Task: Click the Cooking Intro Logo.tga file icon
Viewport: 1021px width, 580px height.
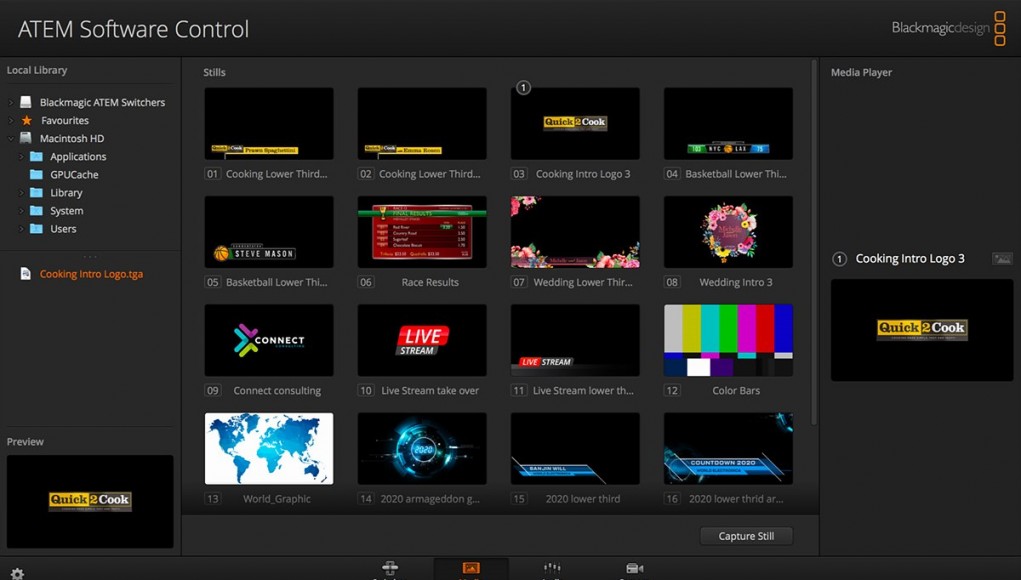Action: pyautogui.click(x=26, y=274)
